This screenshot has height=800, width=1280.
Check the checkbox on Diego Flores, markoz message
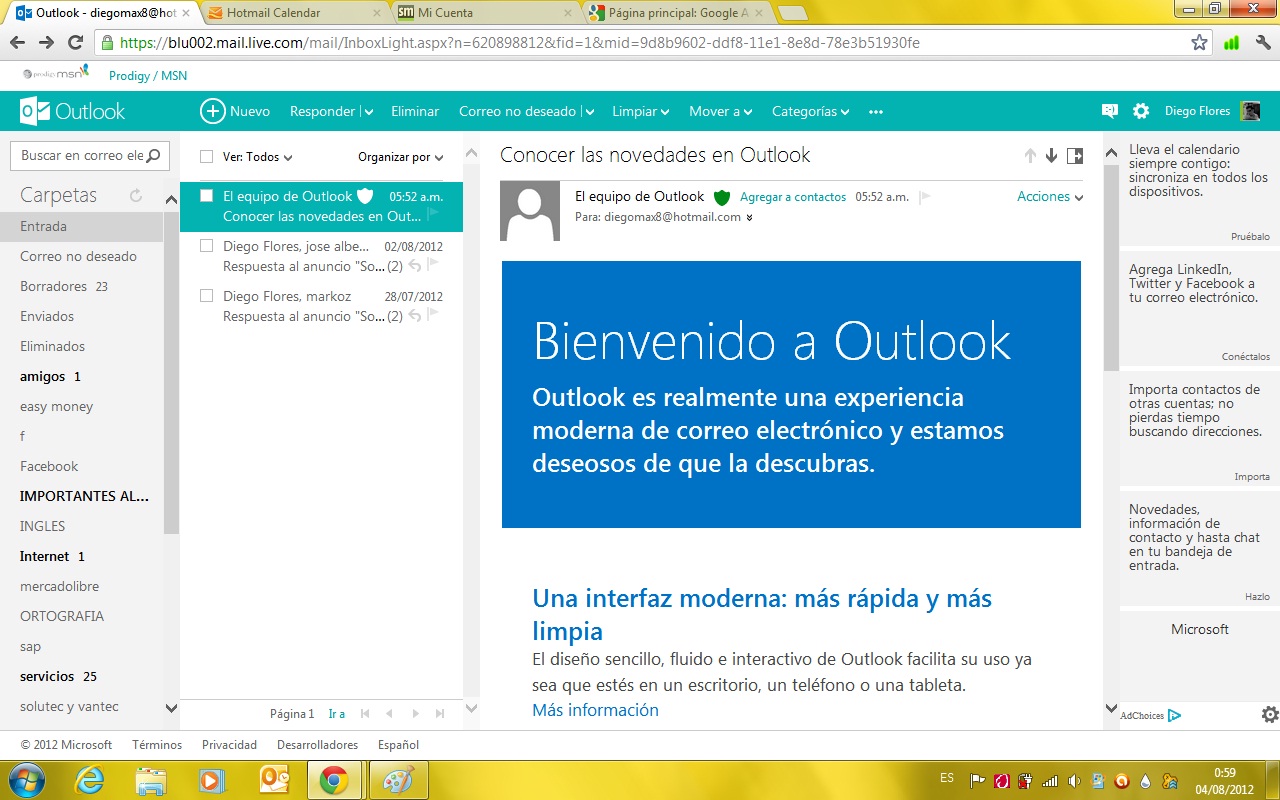207,296
